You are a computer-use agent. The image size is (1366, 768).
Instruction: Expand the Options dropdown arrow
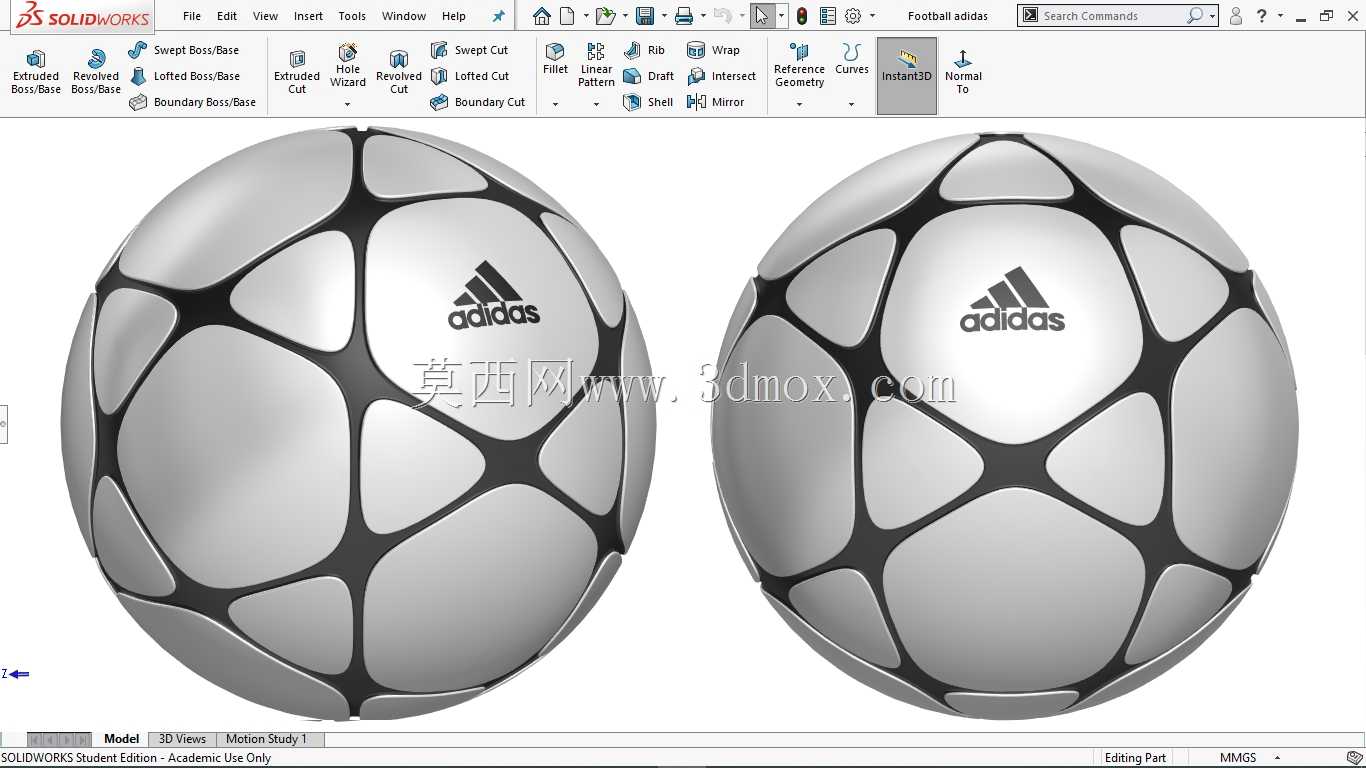click(x=872, y=16)
